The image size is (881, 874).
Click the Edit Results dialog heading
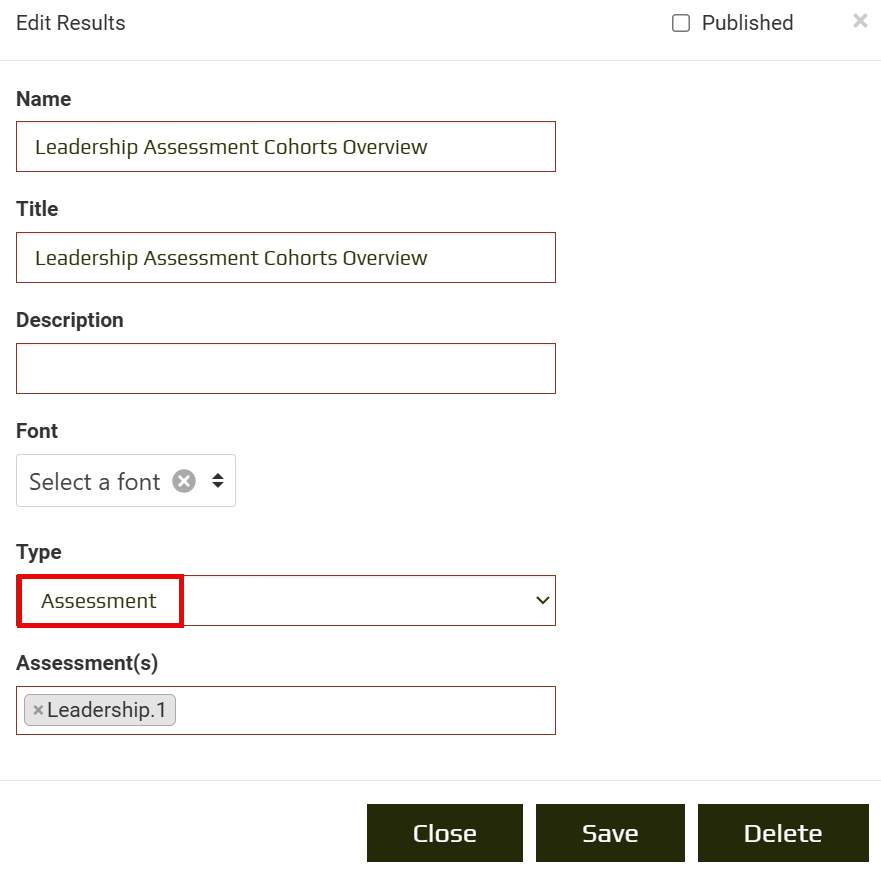pos(71,23)
